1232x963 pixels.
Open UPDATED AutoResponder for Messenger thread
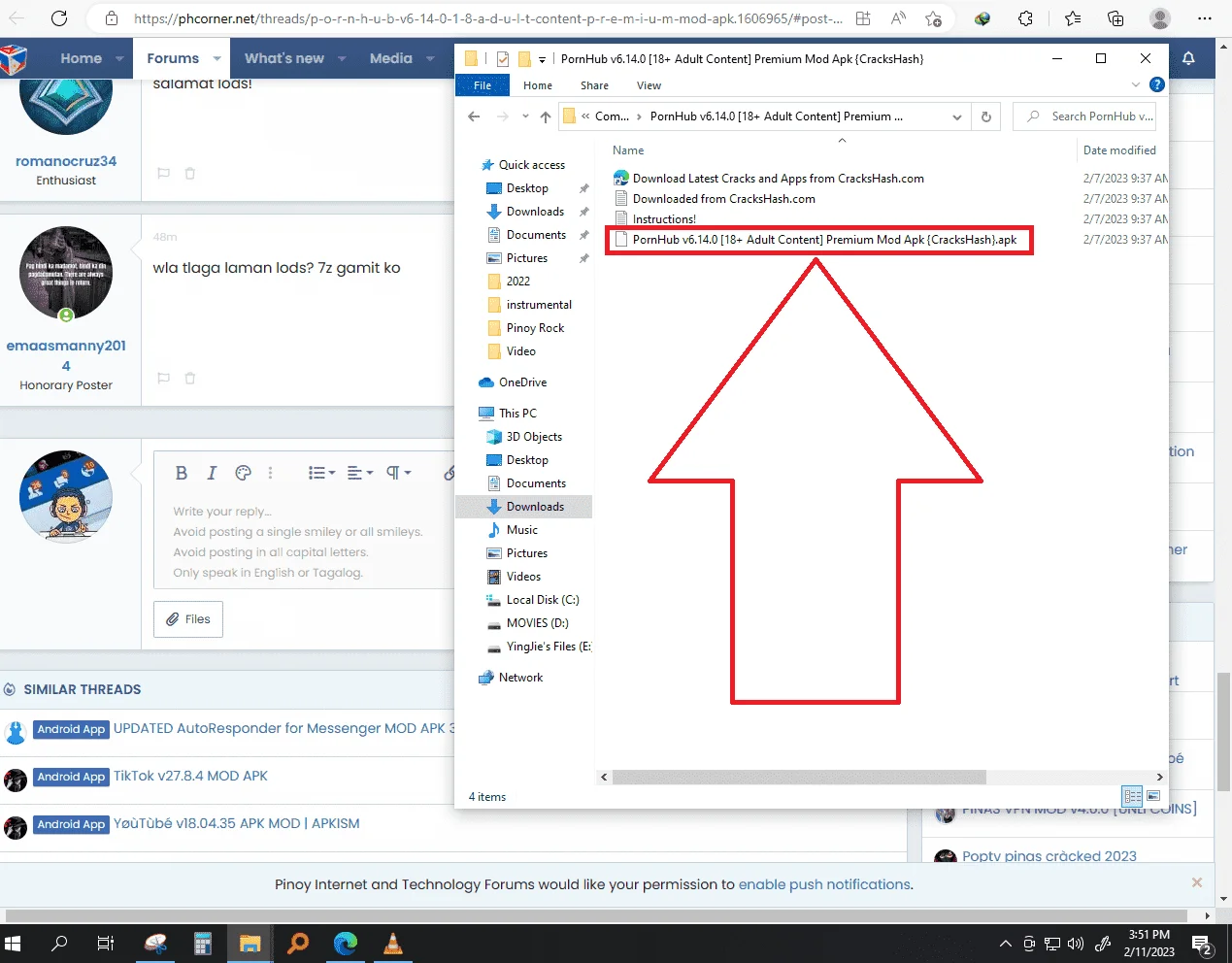point(283,728)
